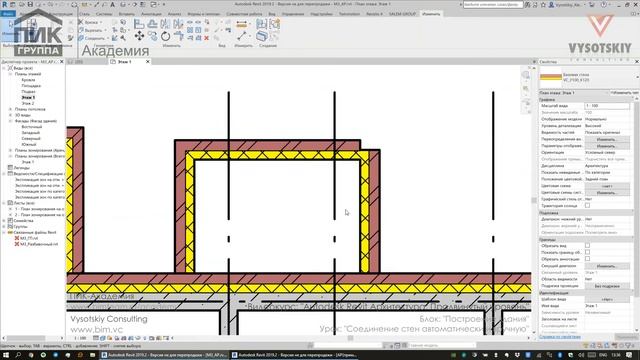Open the wall type selector dropdown
640x360 pixels.
point(637,77)
